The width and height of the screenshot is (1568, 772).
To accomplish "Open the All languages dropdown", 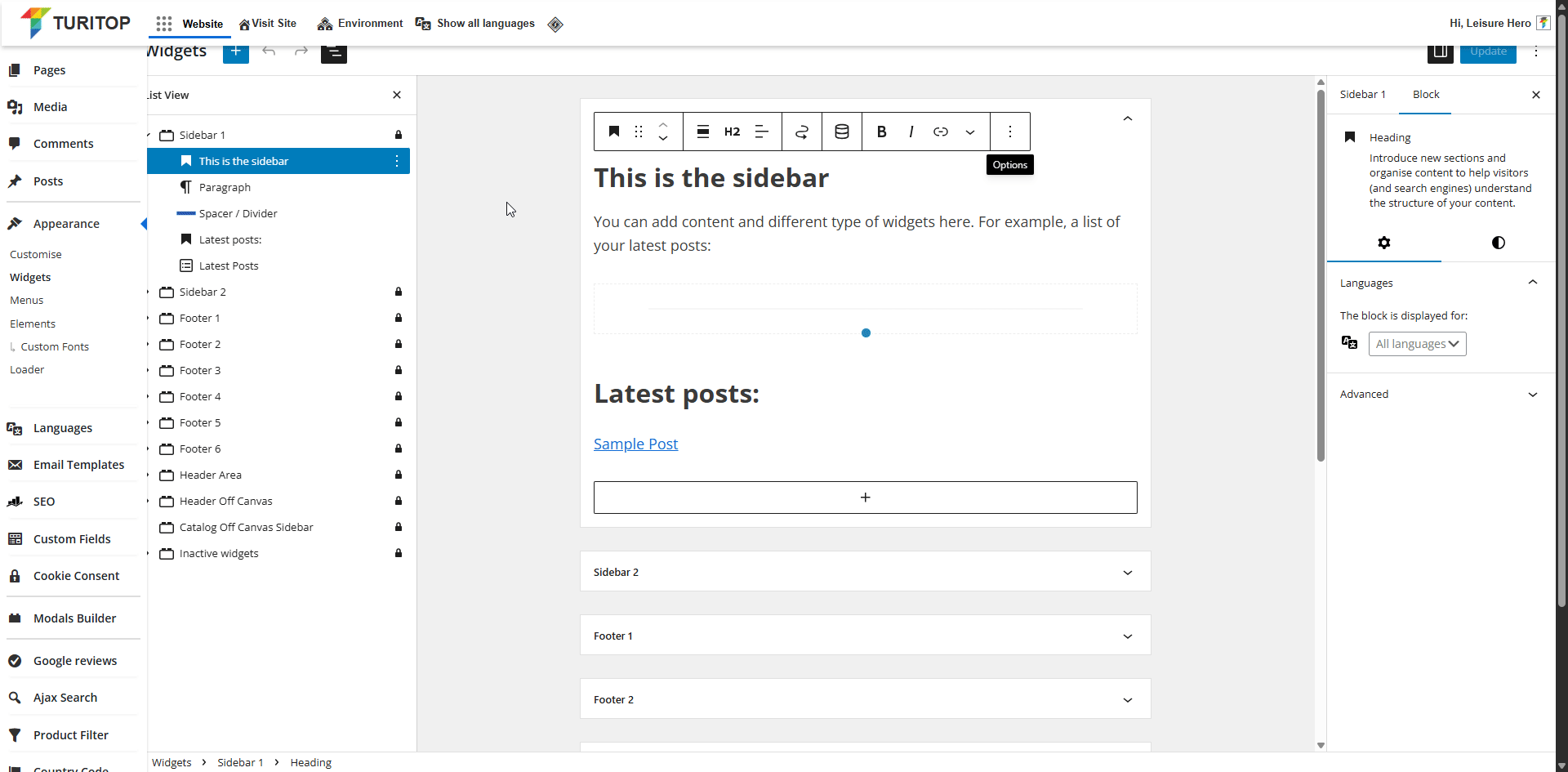I will [1417, 344].
